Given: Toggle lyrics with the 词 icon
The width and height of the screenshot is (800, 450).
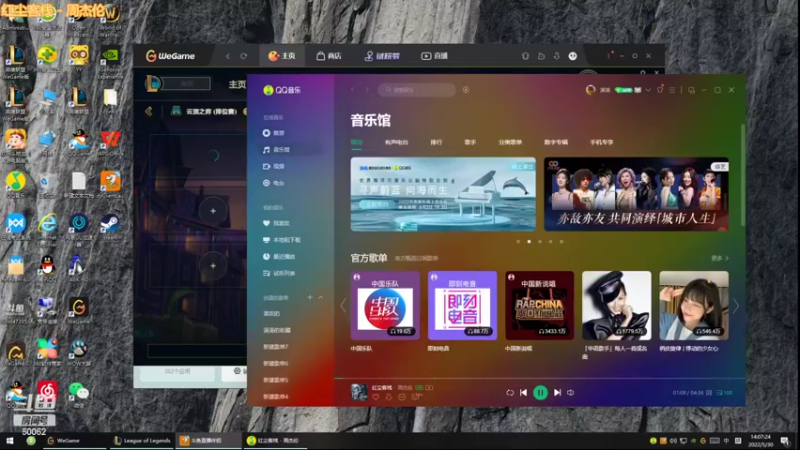Looking at the screenshot, I should coord(709,393).
